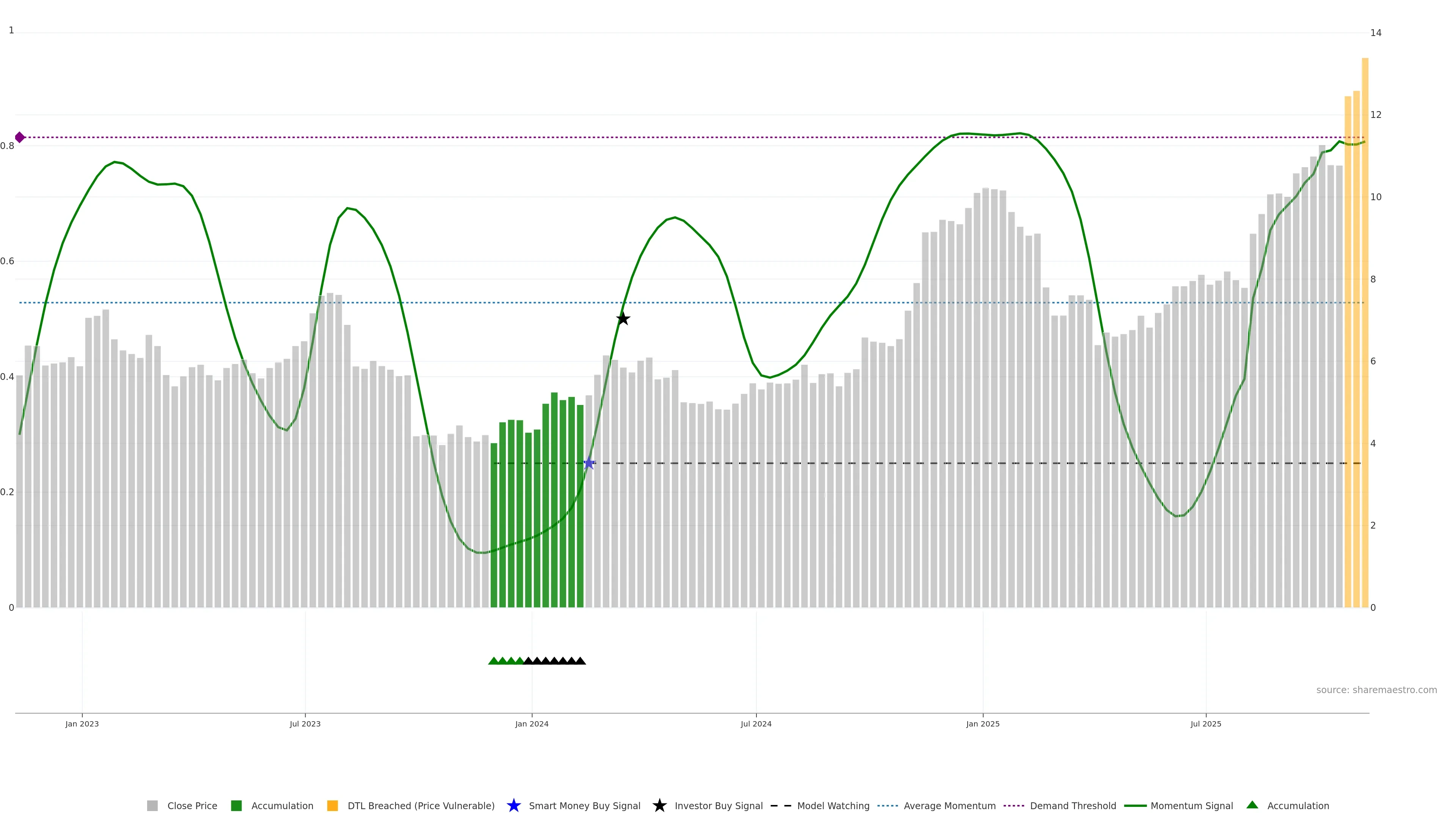This screenshot has width=1456, height=819.
Task: Click the green Accumulation legend color square
Action: [x=236, y=806]
